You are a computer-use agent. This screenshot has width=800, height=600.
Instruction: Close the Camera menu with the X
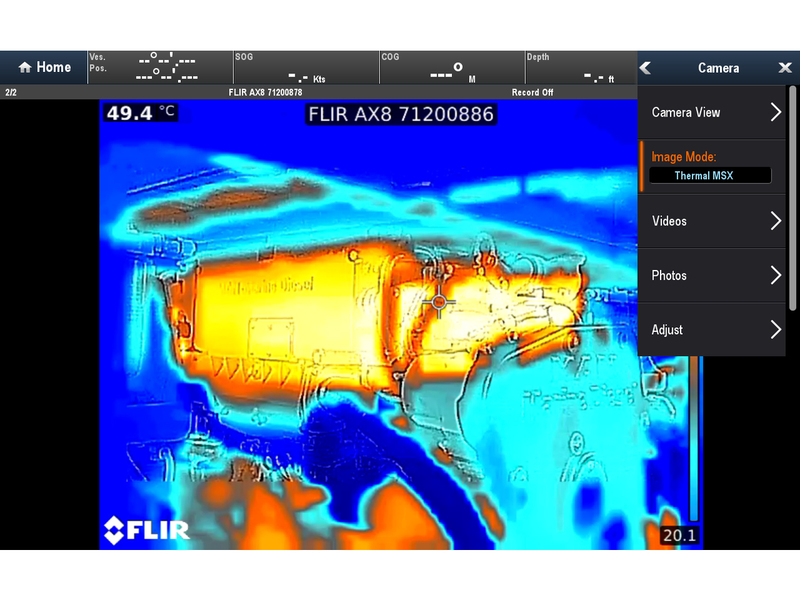click(x=785, y=68)
